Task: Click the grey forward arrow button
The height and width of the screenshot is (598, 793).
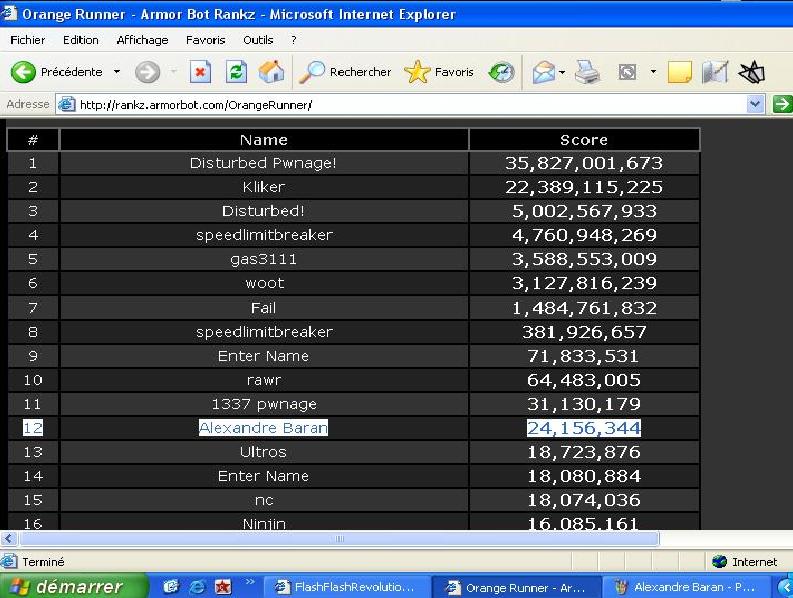Action: click(147, 72)
